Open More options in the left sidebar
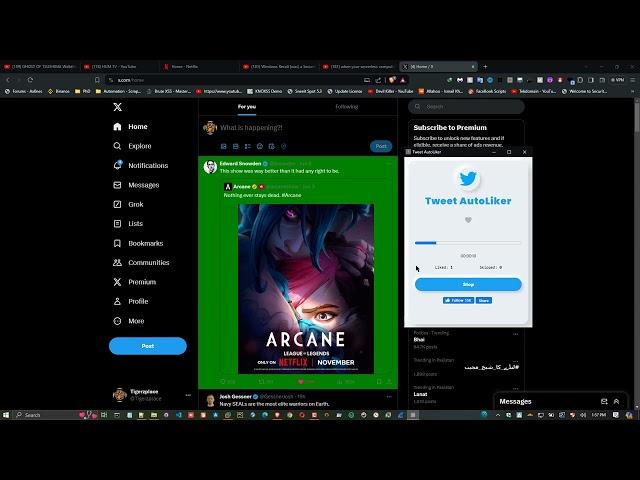This screenshot has width=640, height=480. tap(136, 321)
